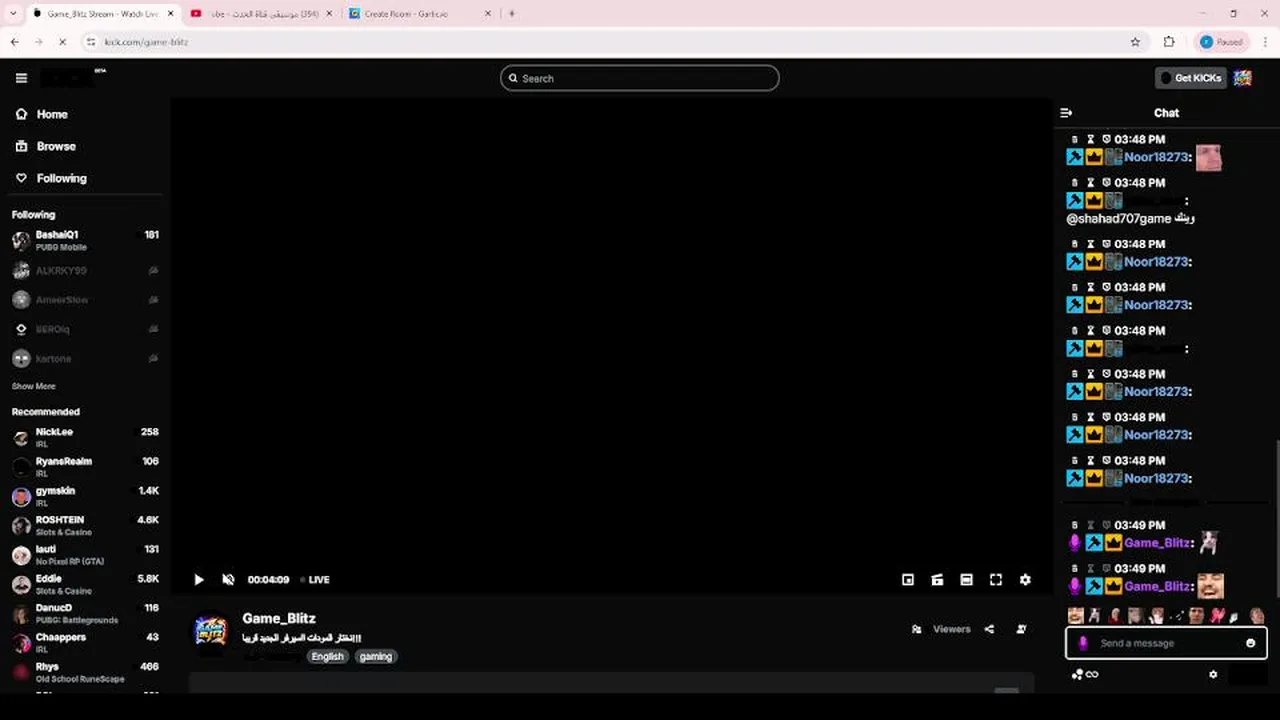Viewport: 1280px width, 720px height.
Task: Open recommended channel RyansRealm
Action: point(85,467)
